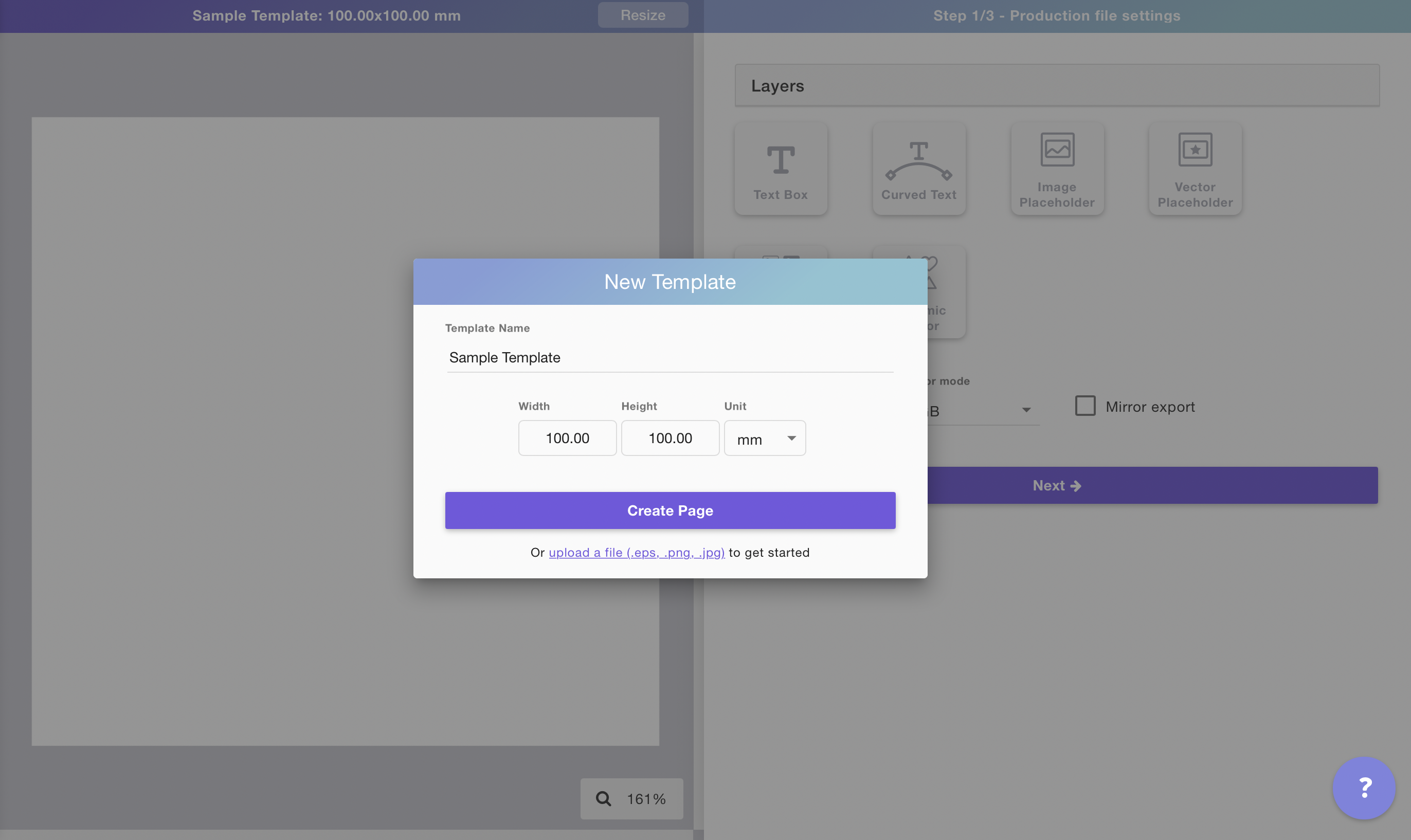Select the Text Box layer tool
The image size is (1411, 840).
click(x=780, y=169)
